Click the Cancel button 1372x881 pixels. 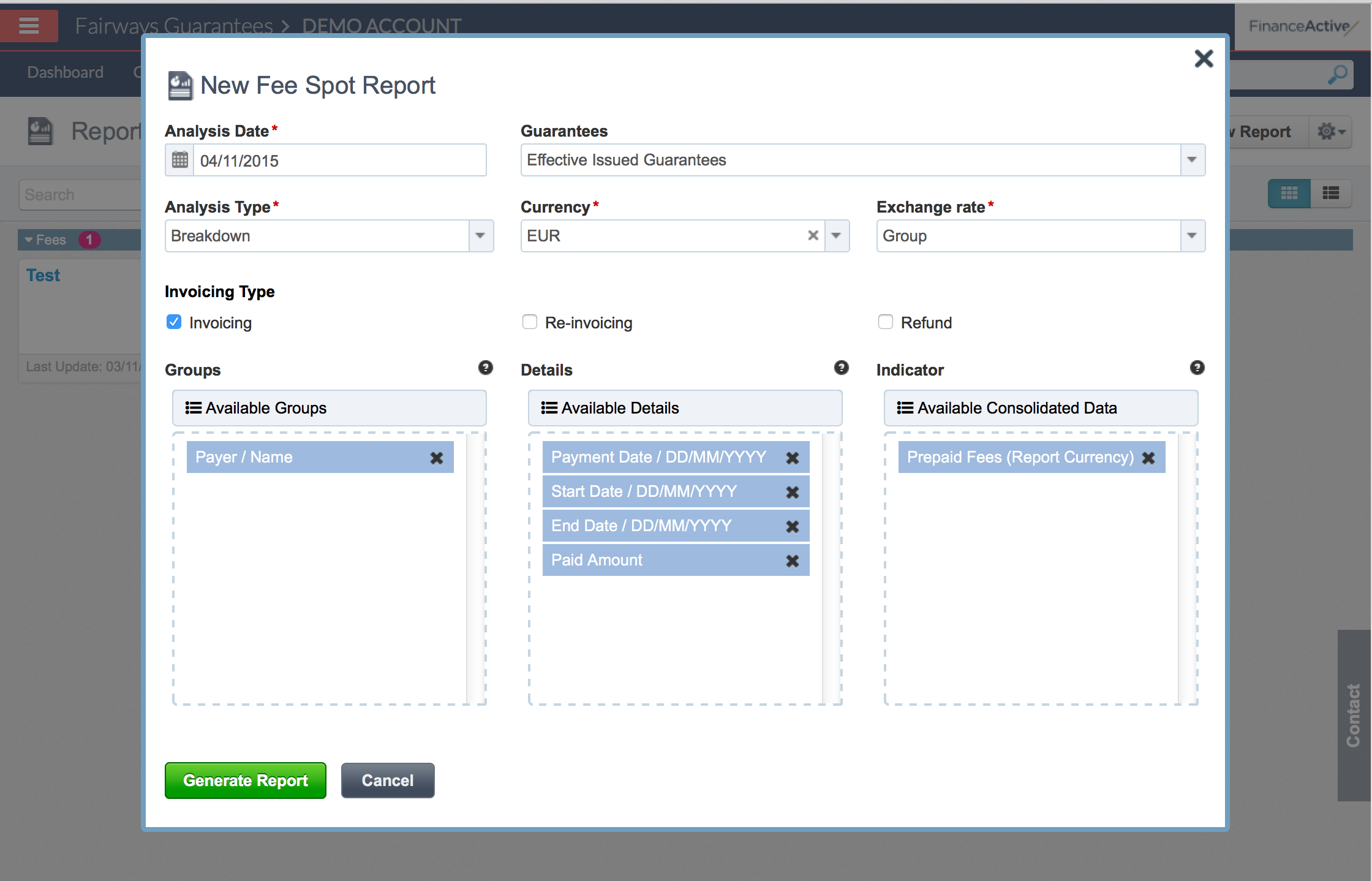[x=388, y=781]
